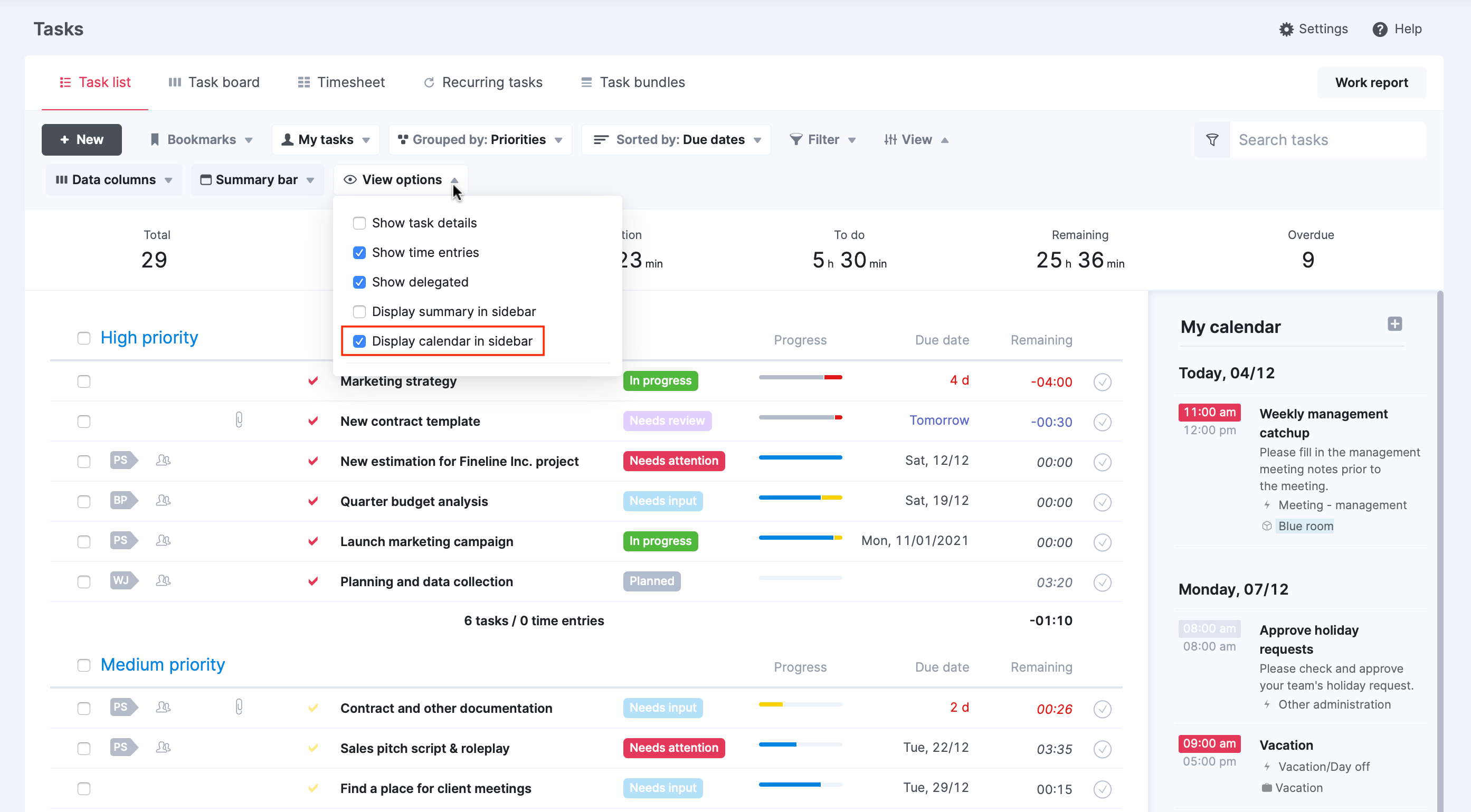Mark Find a place for client meetings done
Screen dimensions: 1471x812
(x=1102, y=789)
